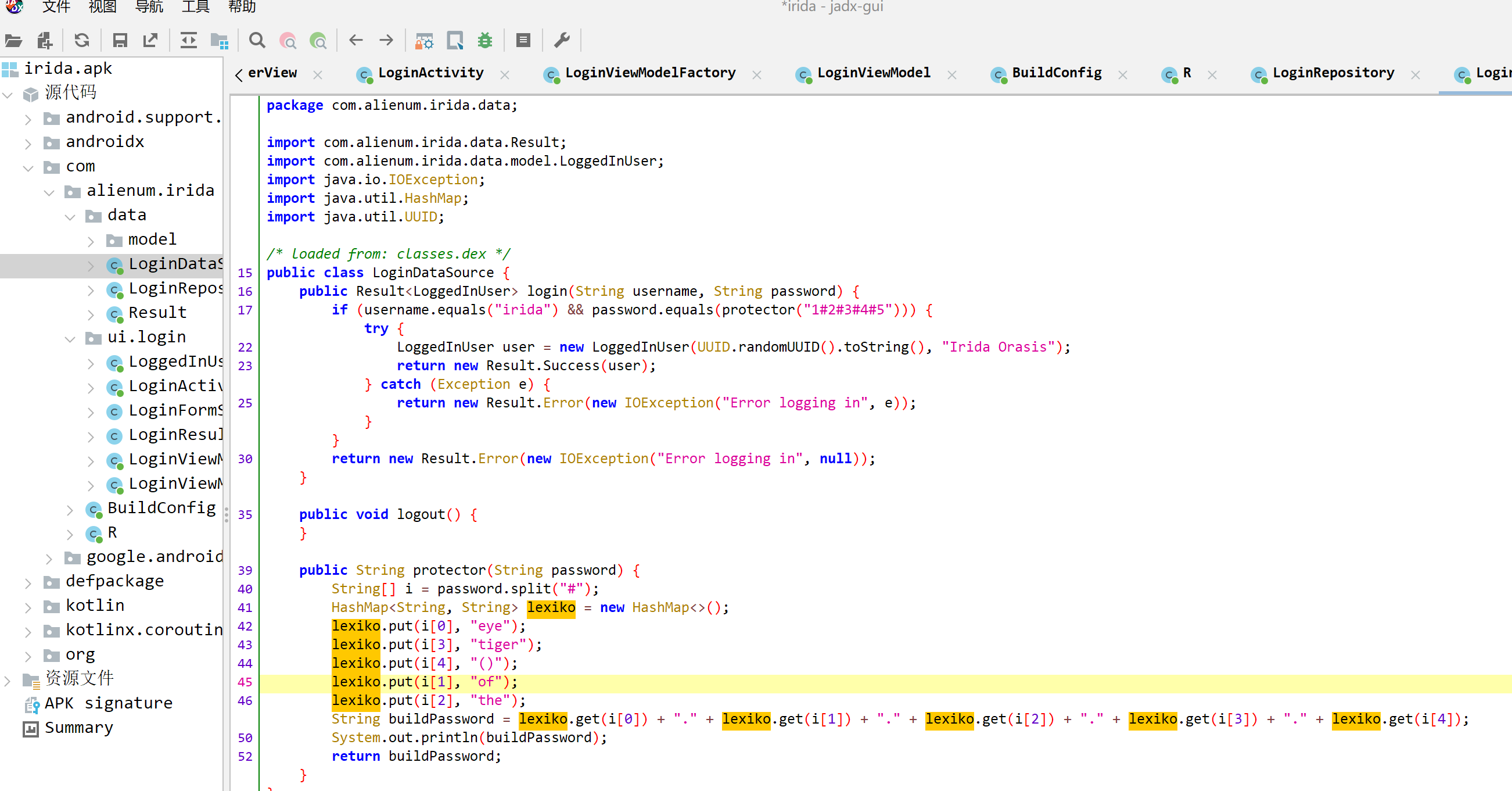Screen dimensions: 1512x791
Task: Click the export project arrow icon
Action: coord(150,41)
